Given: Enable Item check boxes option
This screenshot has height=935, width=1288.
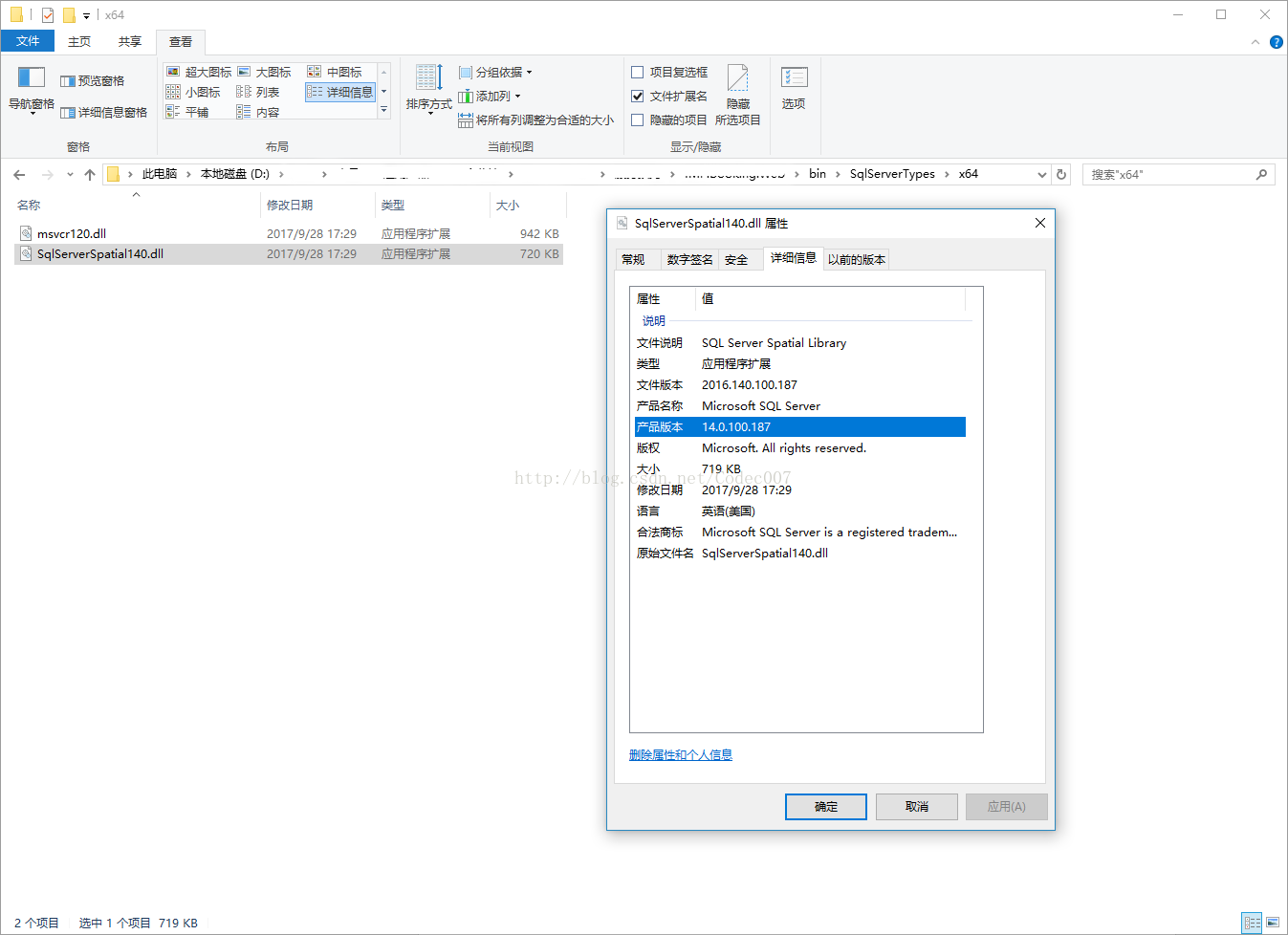Looking at the screenshot, I should point(638,72).
